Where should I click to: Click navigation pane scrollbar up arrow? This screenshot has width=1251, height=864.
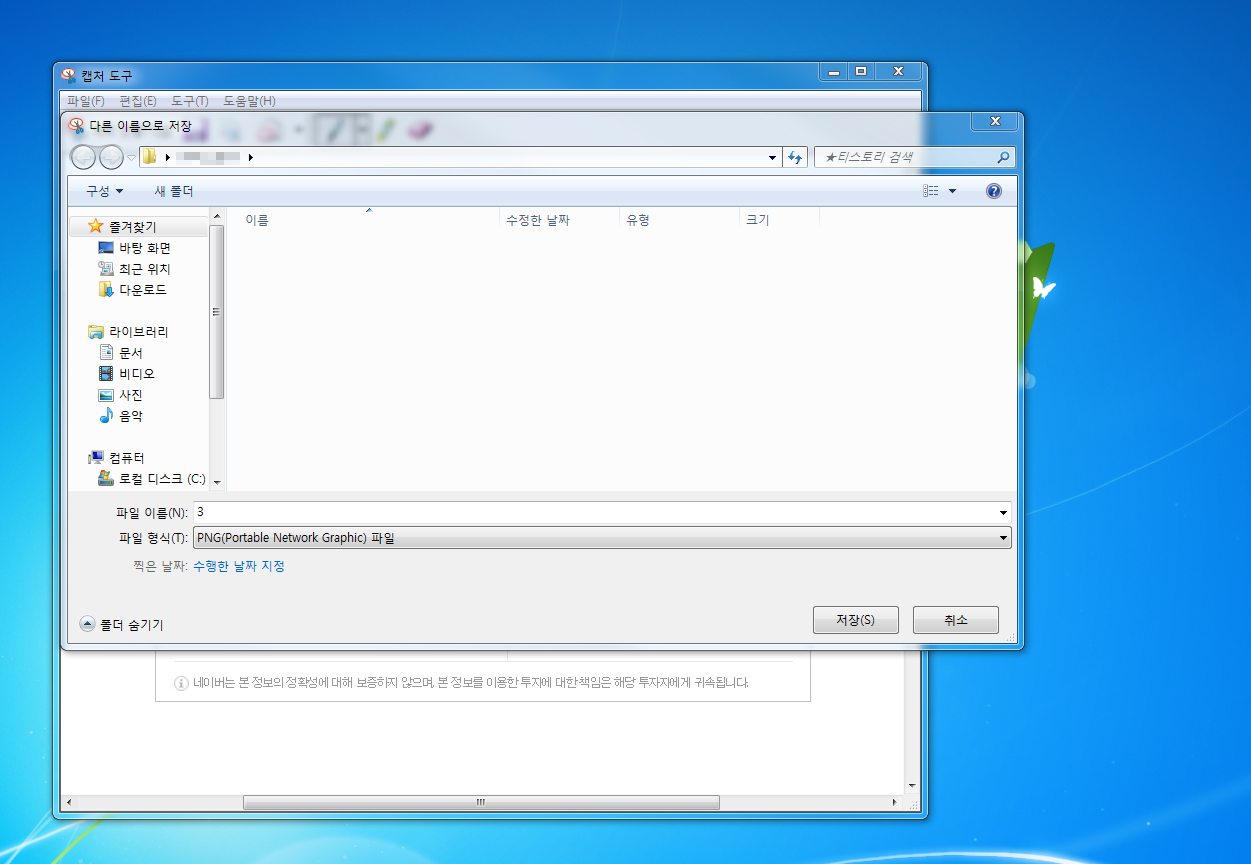pyautogui.click(x=217, y=215)
